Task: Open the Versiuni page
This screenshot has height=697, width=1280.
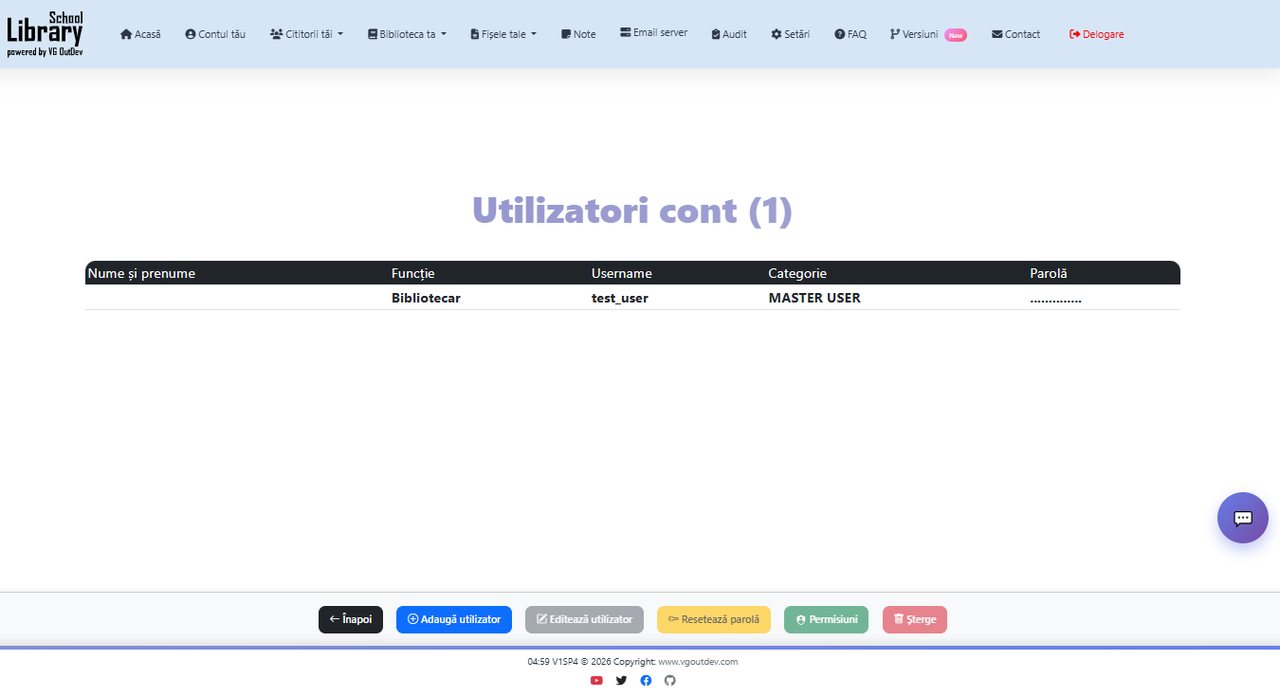Action: click(914, 34)
